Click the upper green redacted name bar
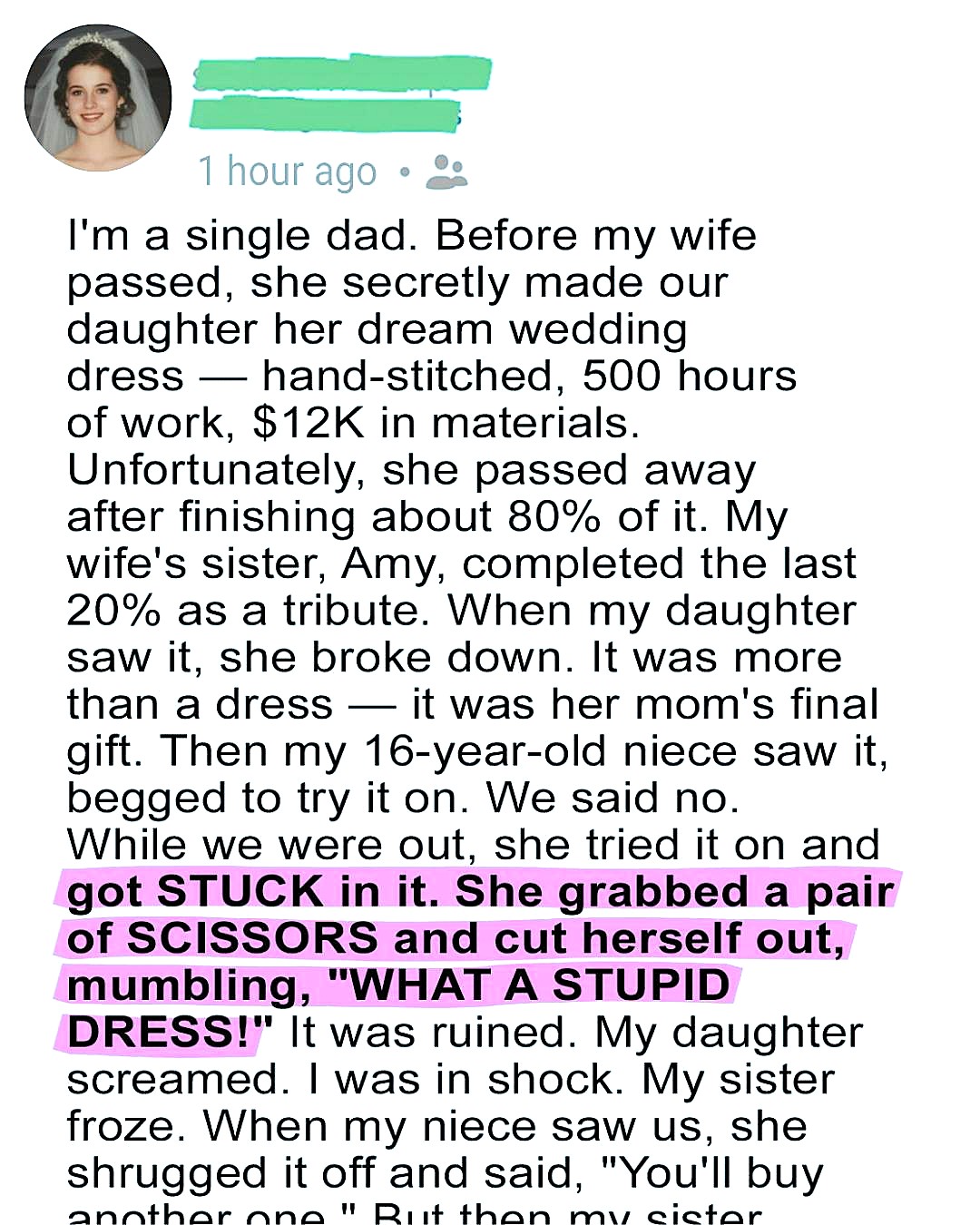The height and width of the screenshot is (1225, 980). (x=341, y=74)
